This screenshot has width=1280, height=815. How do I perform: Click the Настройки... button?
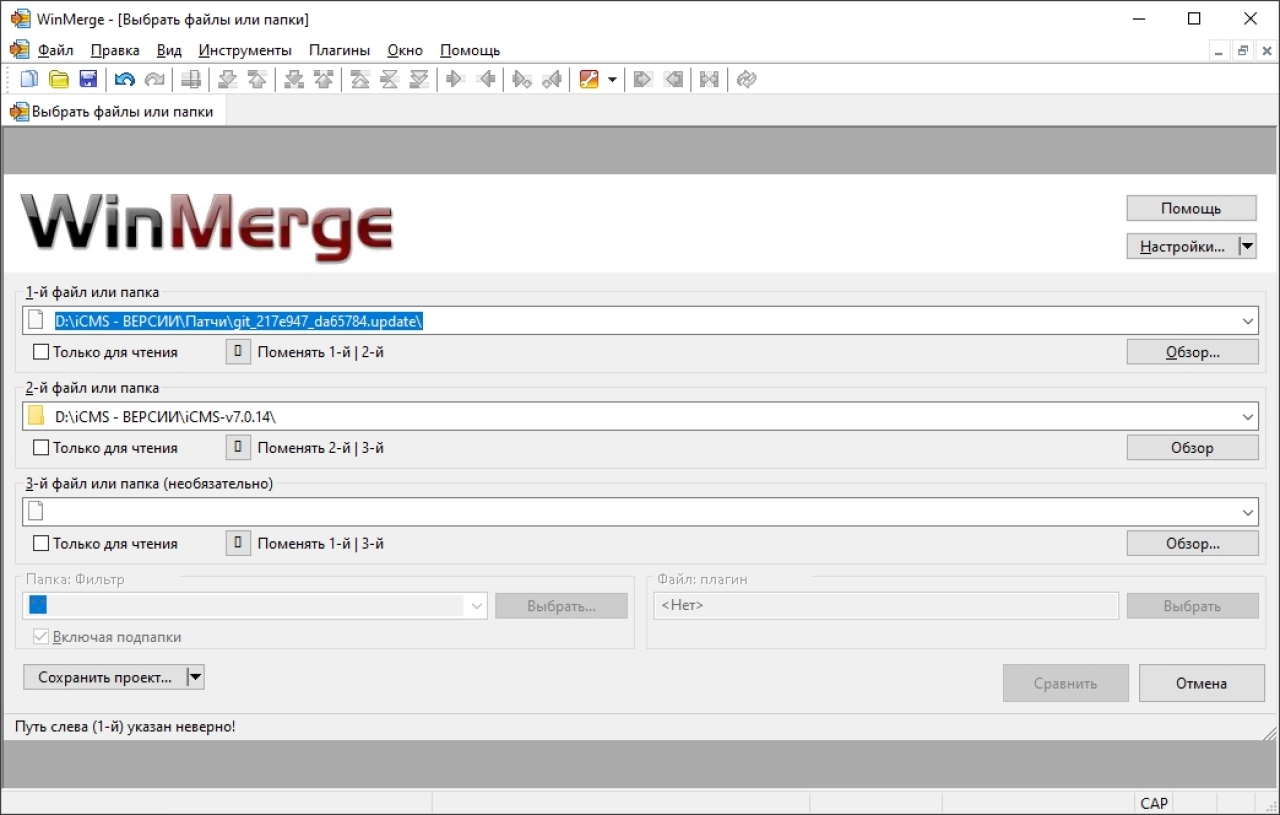[1182, 247]
